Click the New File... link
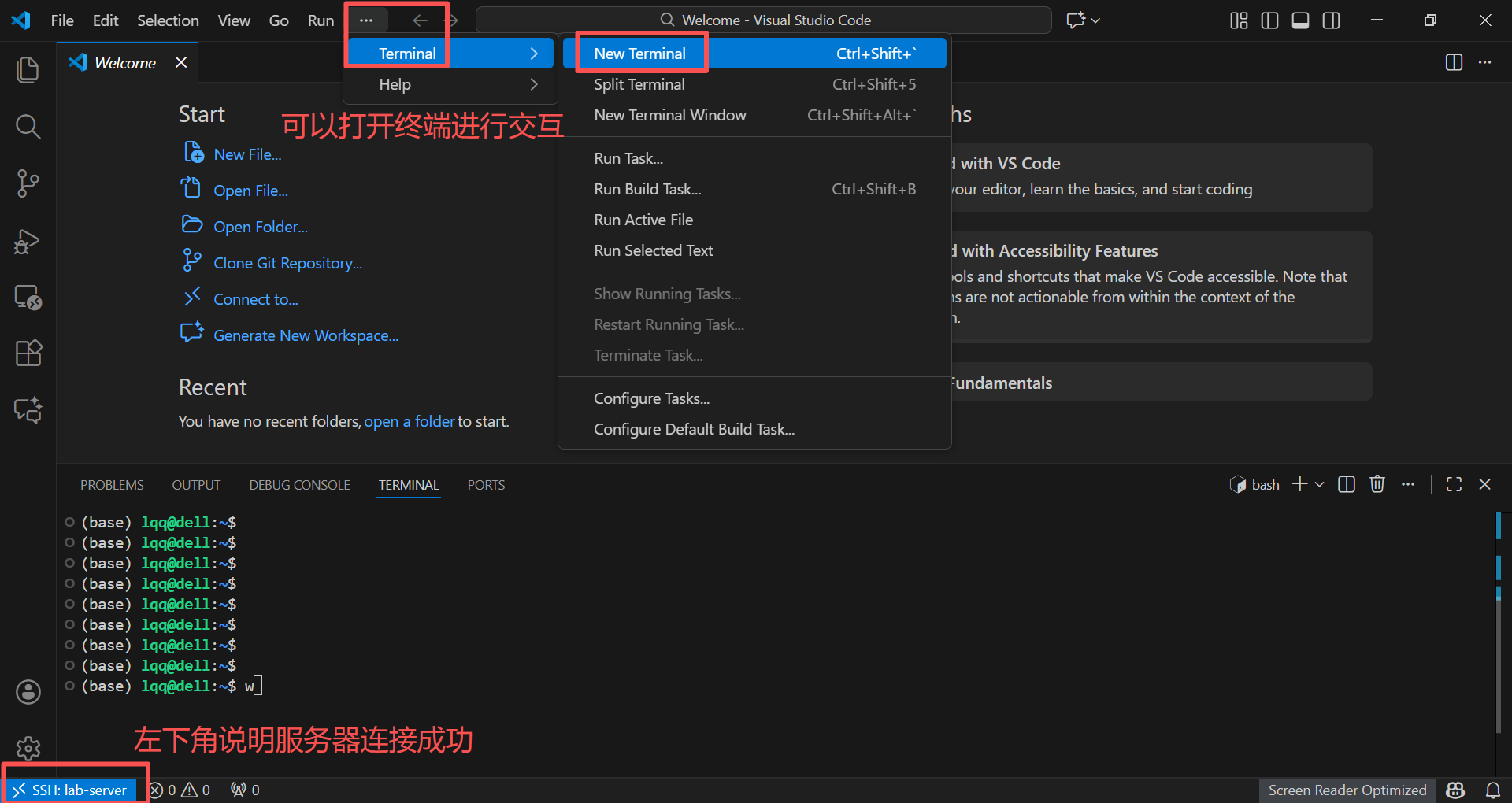Image resolution: width=1512 pixels, height=803 pixels. [247, 154]
